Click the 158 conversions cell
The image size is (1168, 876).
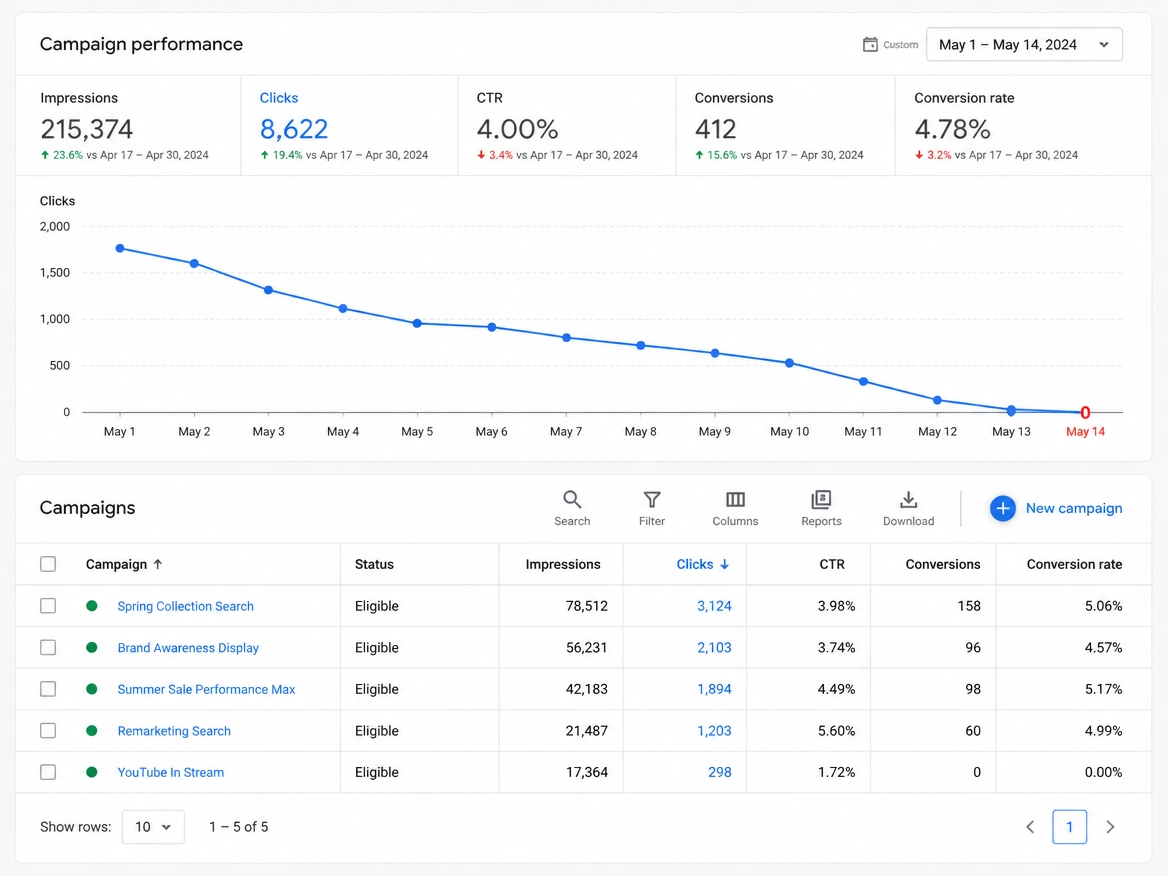coord(968,606)
